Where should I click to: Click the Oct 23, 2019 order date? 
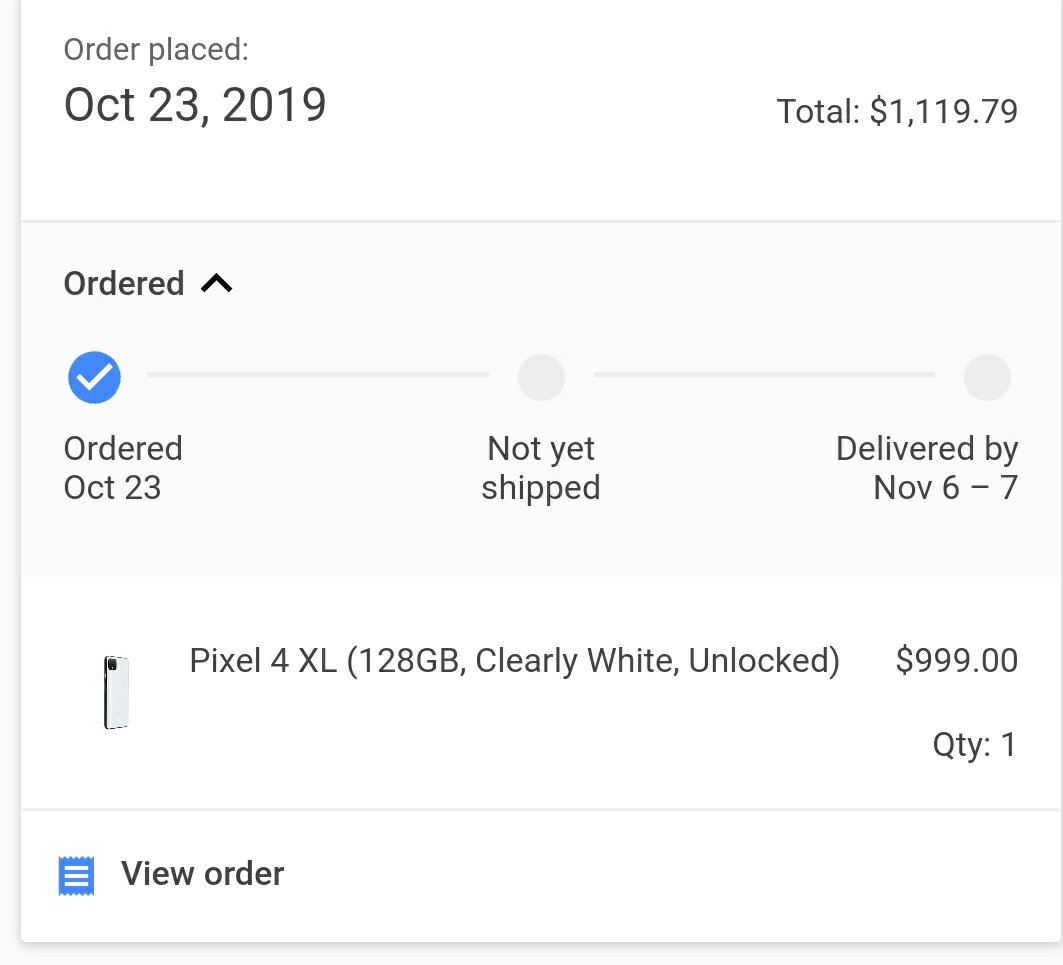pyautogui.click(x=195, y=105)
